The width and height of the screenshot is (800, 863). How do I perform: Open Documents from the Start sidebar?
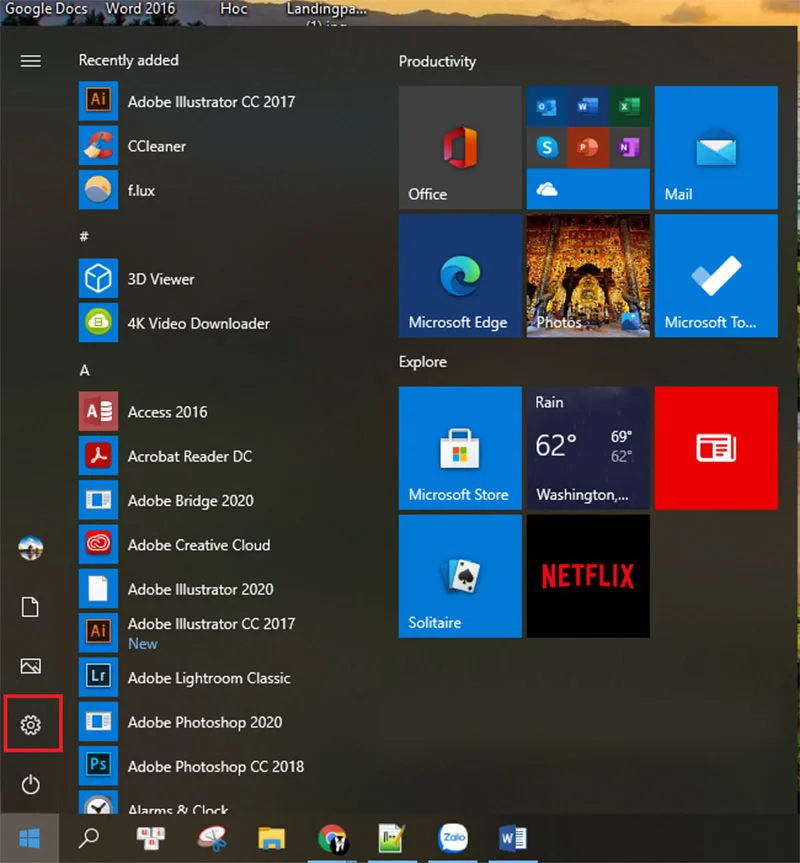click(x=30, y=607)
